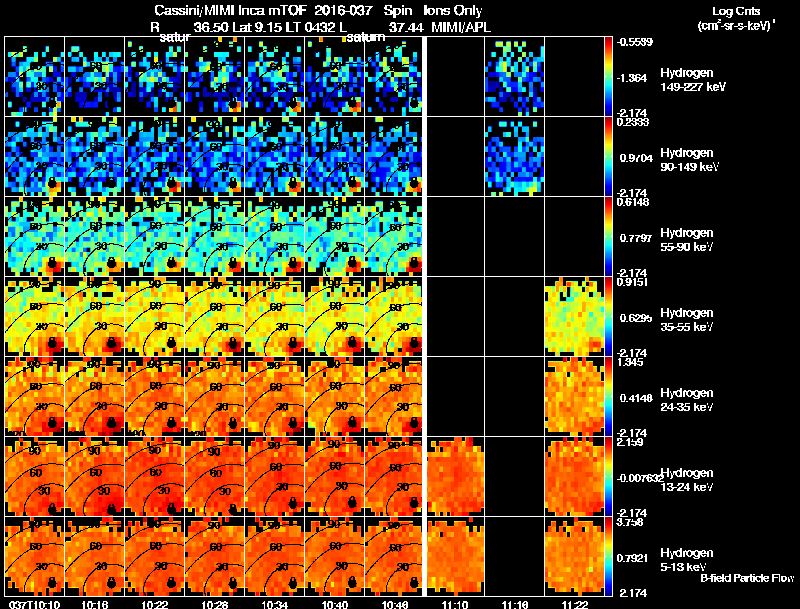Image resolution: width=800 pixels, height=609 pixels.
Task: Open the 10:10 panel in 149-227 keV row
Action: coord(35,76)
